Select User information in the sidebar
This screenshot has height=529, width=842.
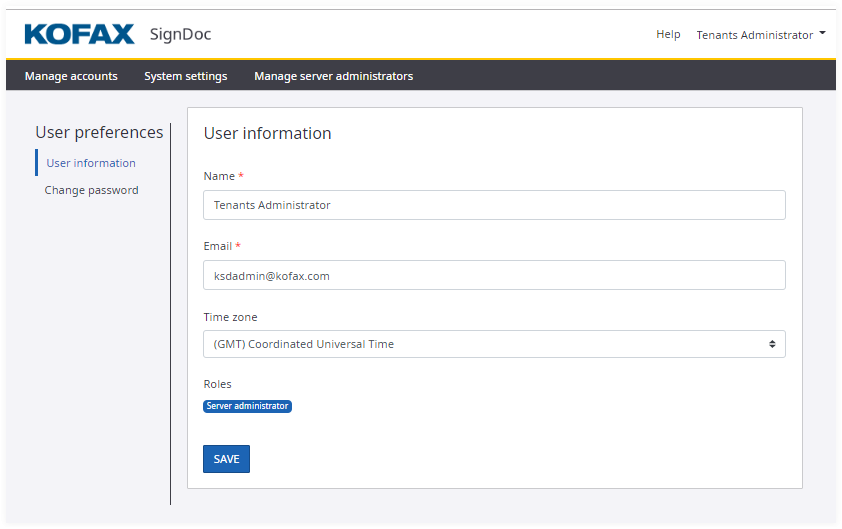pyautogui.click(x=91, y=163)
